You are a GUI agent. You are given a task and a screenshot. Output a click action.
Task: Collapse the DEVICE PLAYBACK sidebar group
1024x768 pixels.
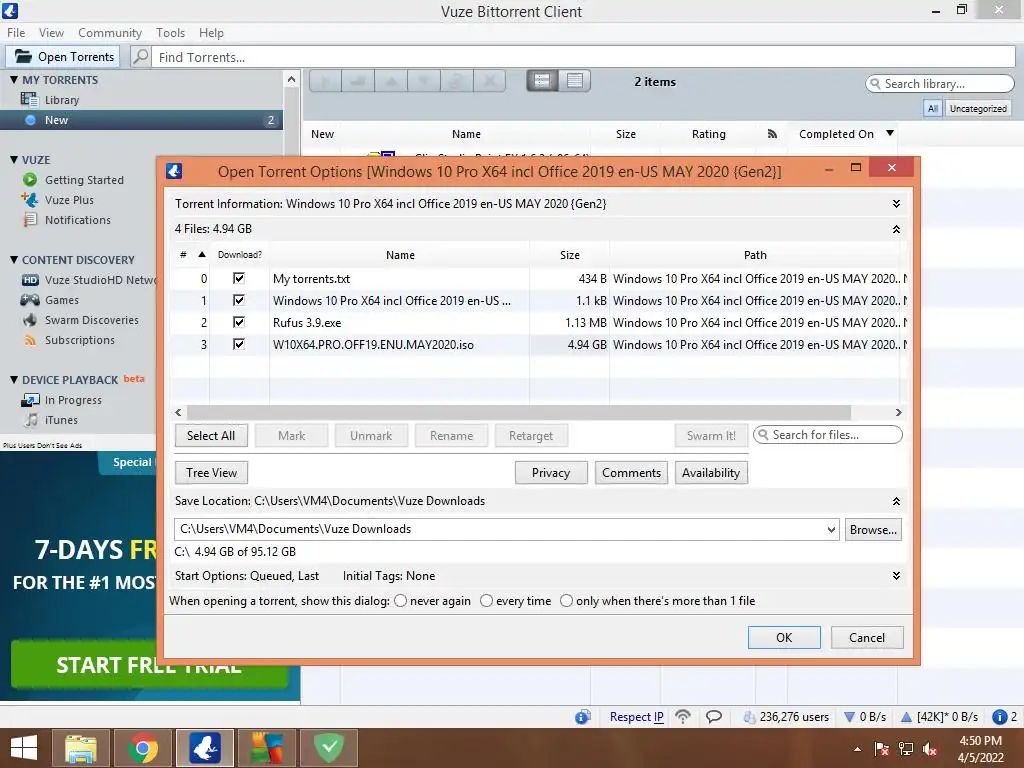click(14, 380)
